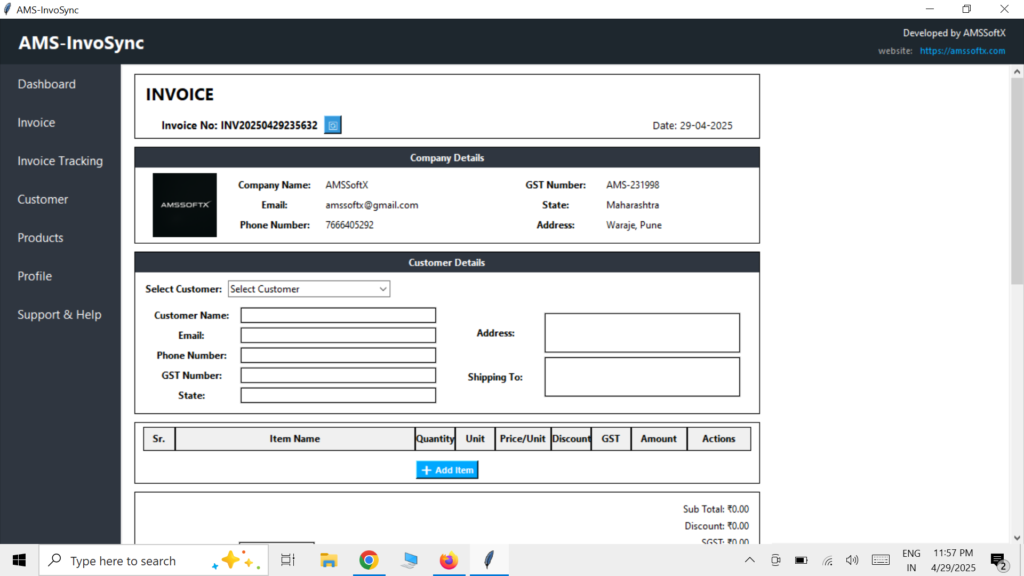The width and height of the screenshot is (1024, 576).
Task: Click the Address text box
Action: point(642,333)
